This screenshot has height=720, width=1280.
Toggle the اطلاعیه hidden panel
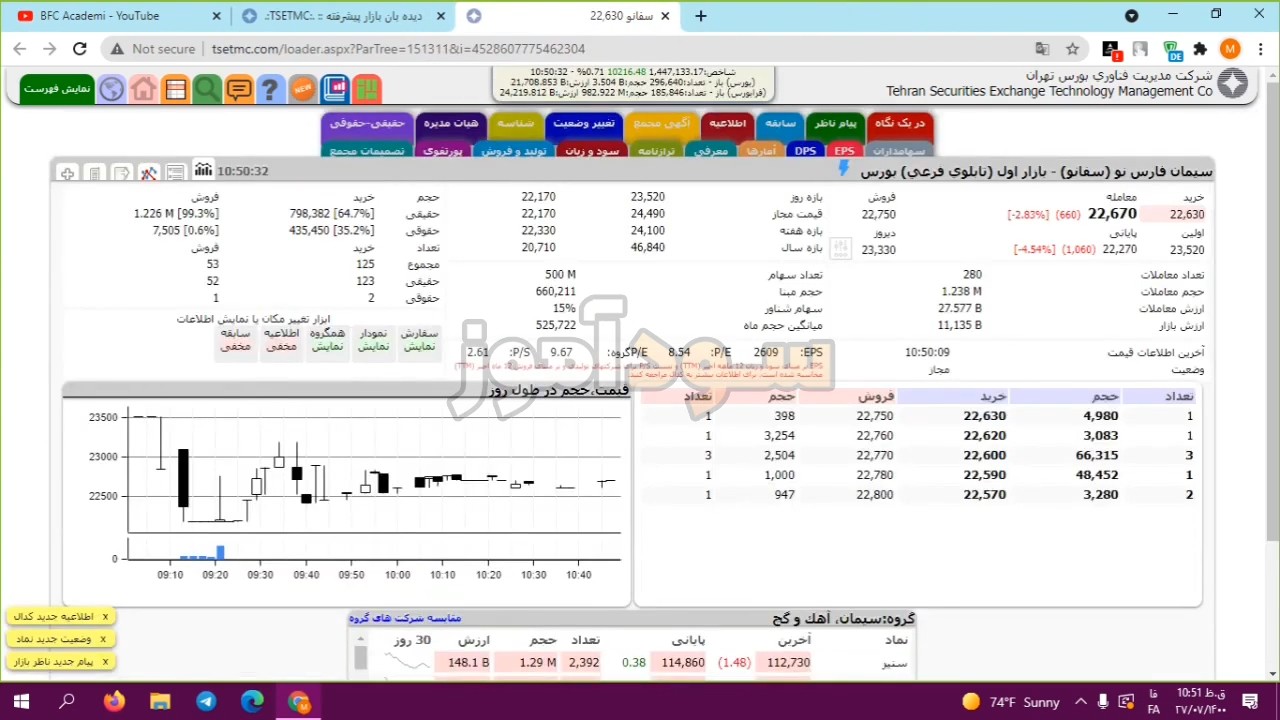(281, 340)
